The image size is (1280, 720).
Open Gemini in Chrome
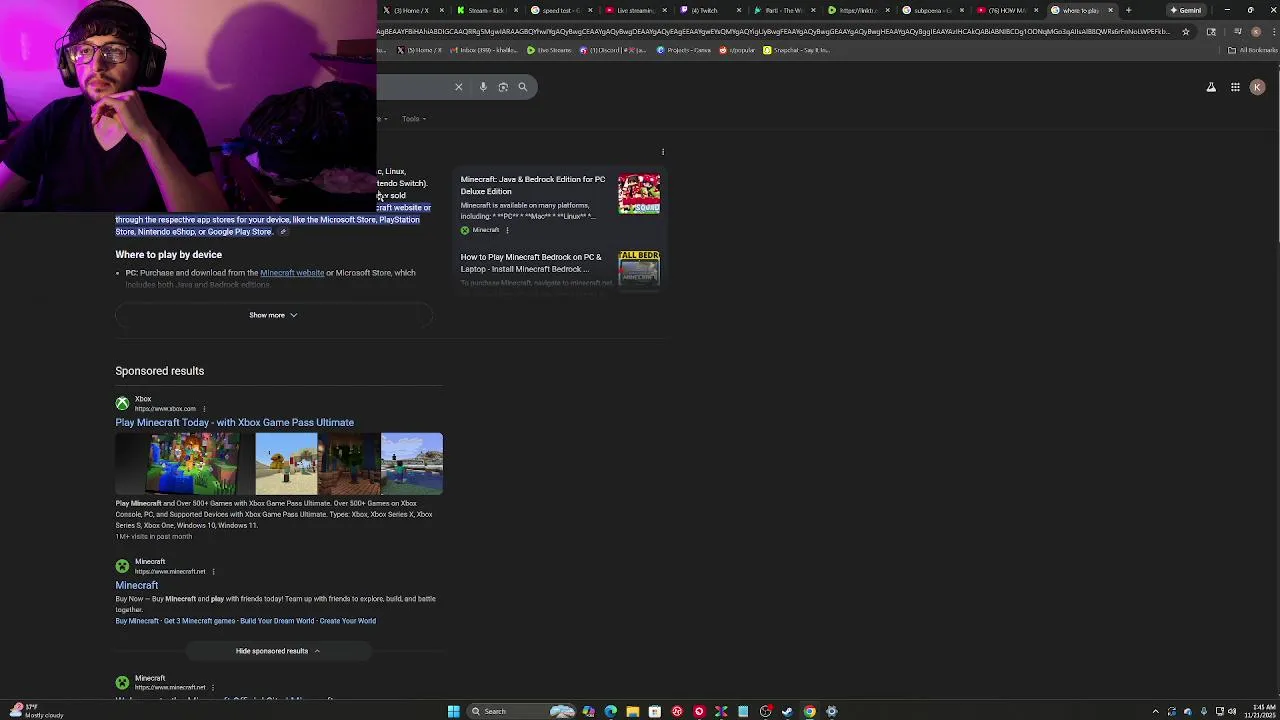(1186, 10)
